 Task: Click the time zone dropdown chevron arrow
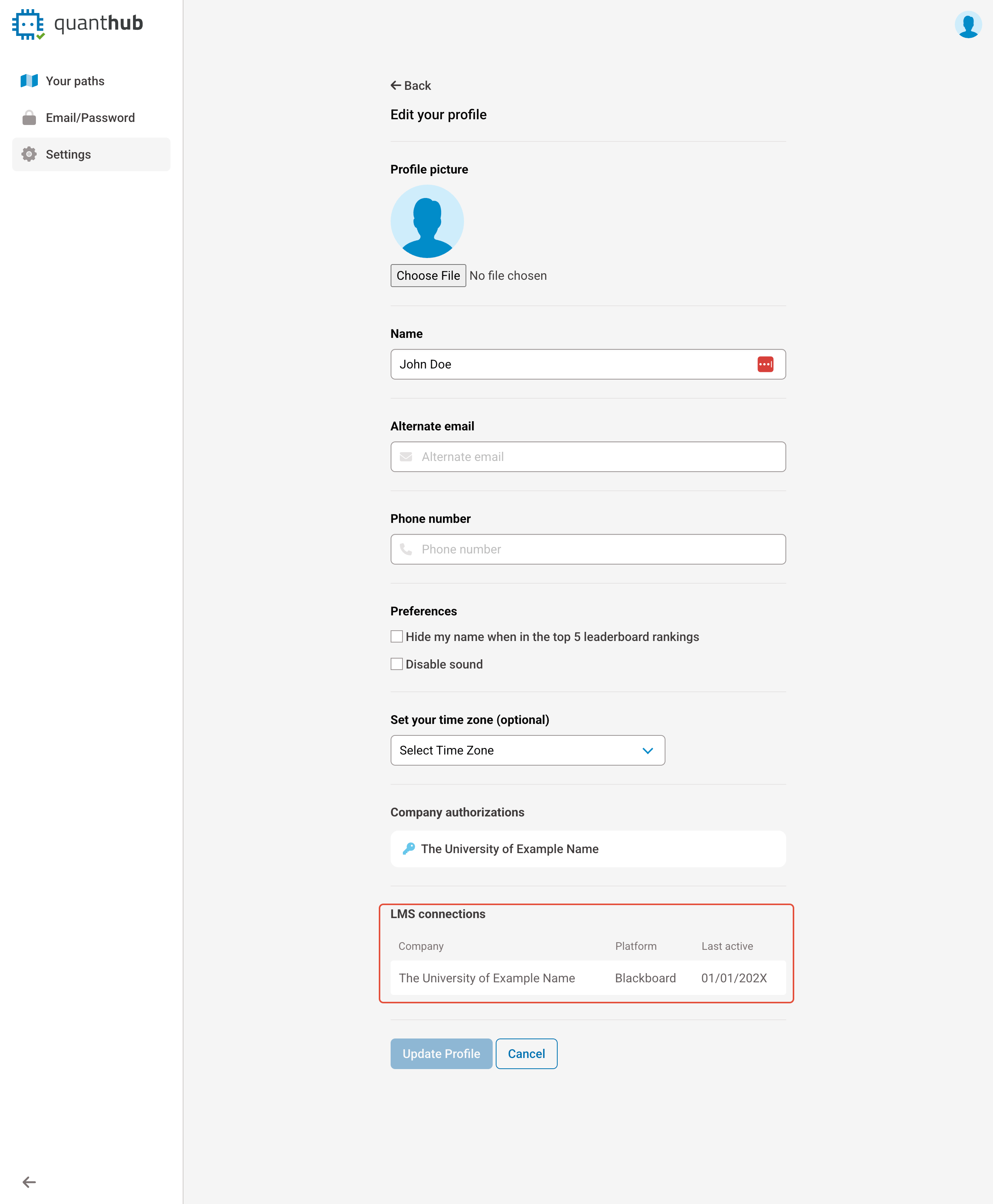[x=647, y=750]
